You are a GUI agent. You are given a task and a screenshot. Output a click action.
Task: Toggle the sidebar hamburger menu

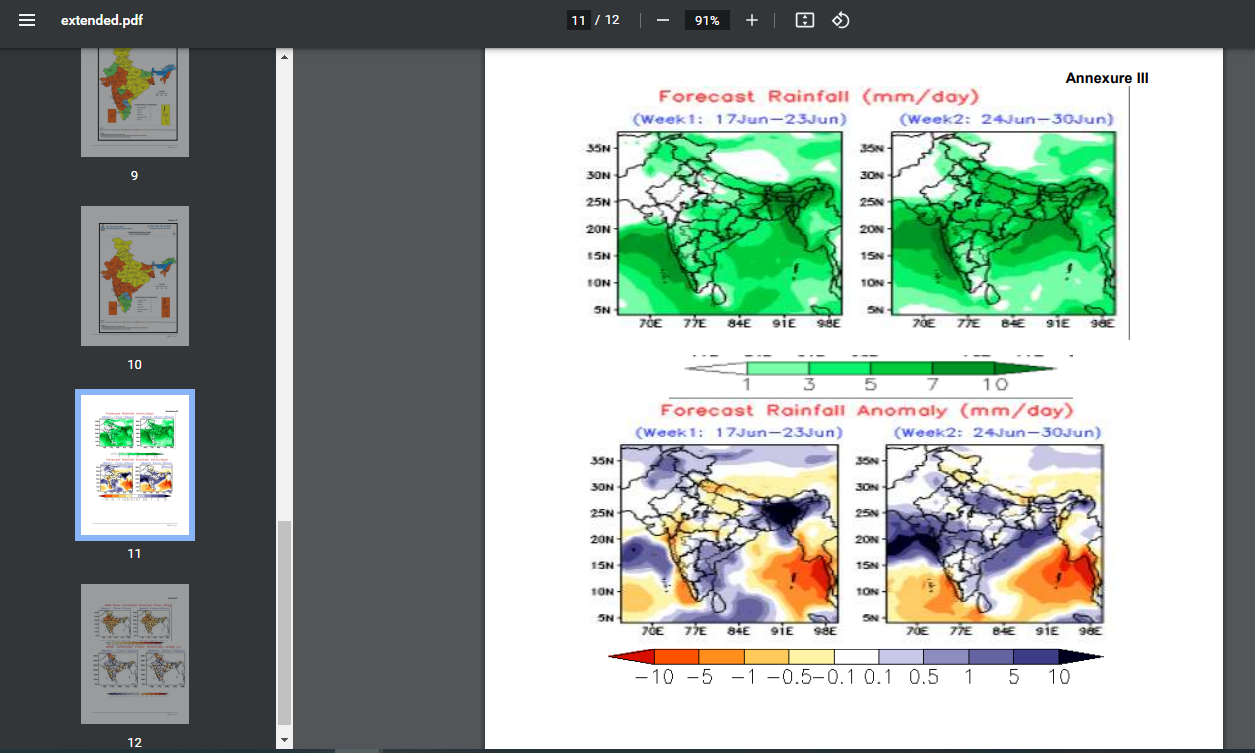(27, 20)
